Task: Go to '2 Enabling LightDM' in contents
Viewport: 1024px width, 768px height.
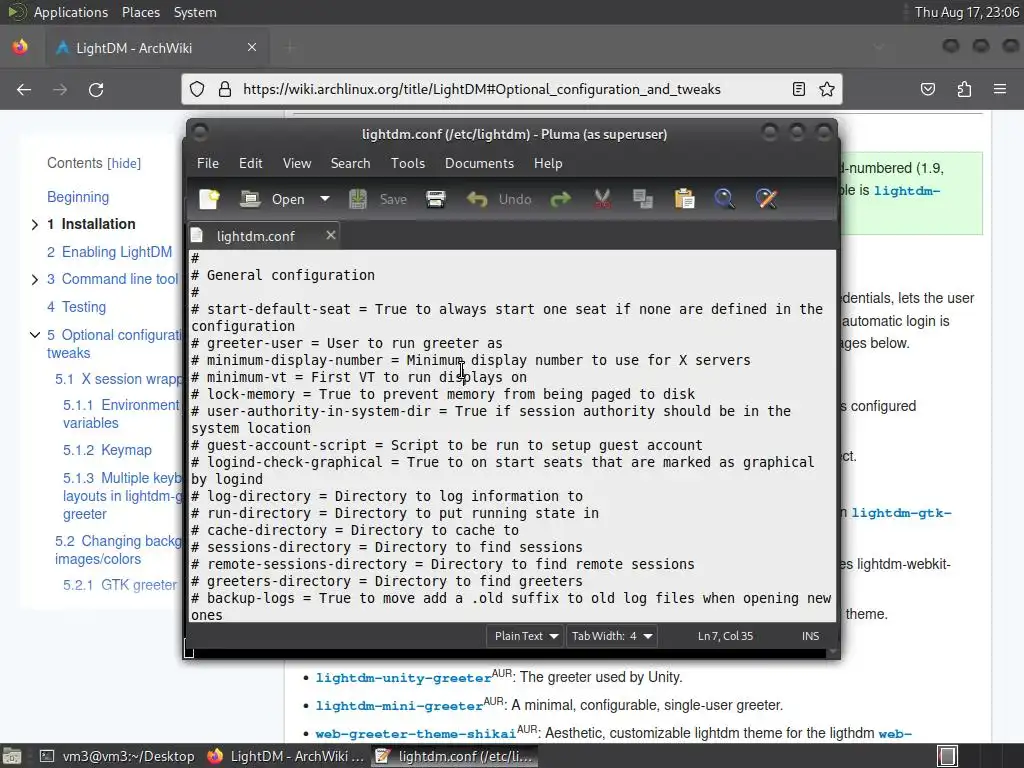Action: click(109, 252)
